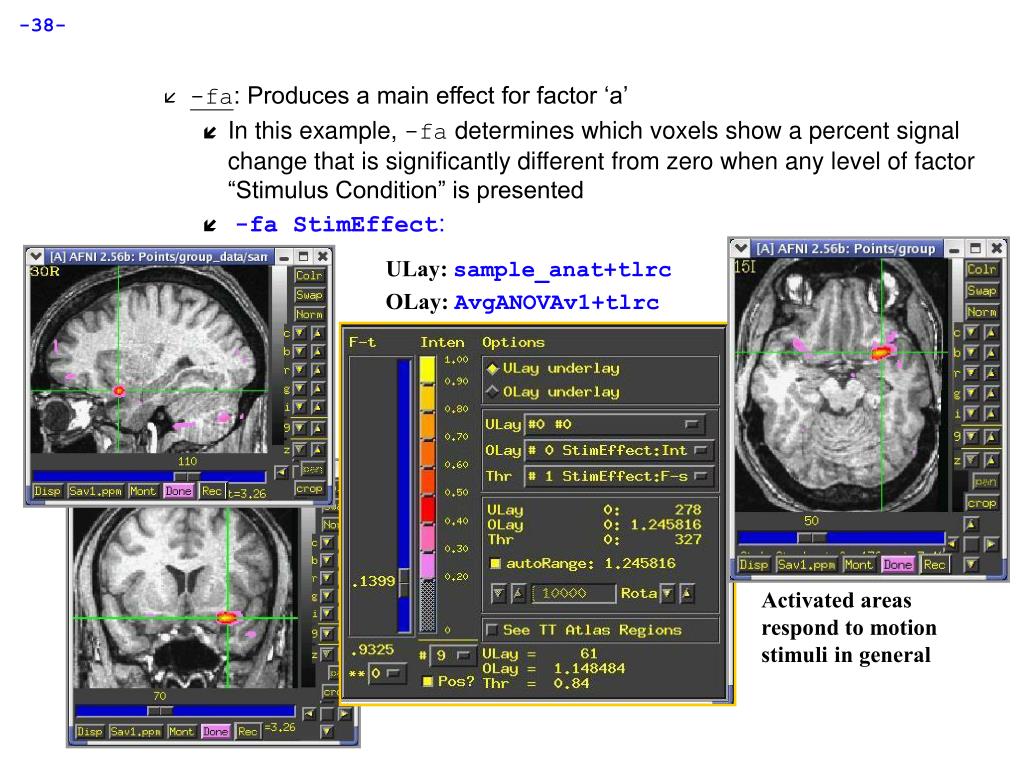The image size is (1024, 768).
Task: Click contrast 'c' up arrow in axial window
Action: pos(991,332)
